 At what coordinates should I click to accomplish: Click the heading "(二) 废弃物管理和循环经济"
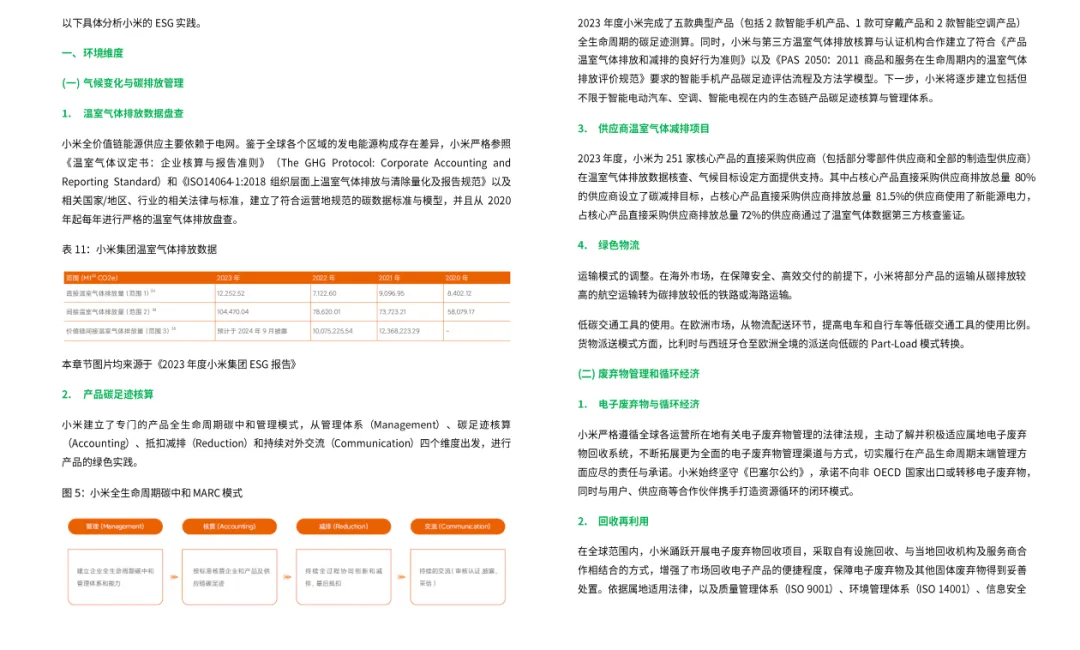click(638, 374)
